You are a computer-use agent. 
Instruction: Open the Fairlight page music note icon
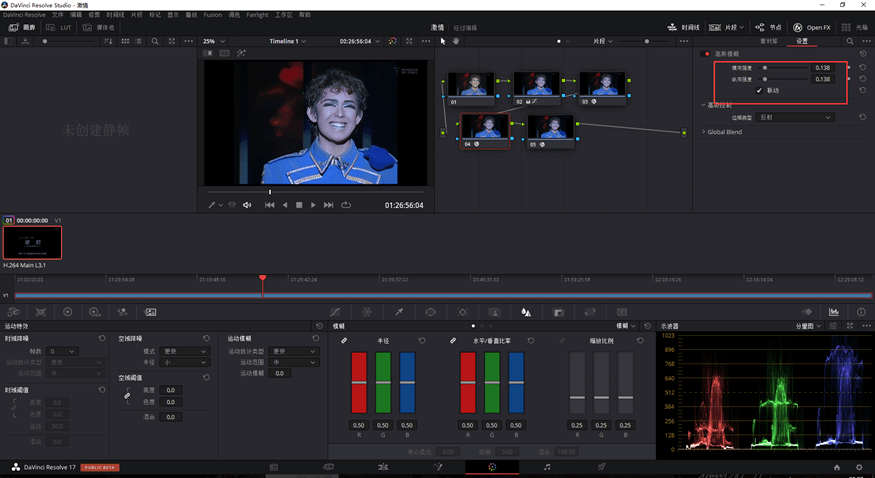coord(547,467)
